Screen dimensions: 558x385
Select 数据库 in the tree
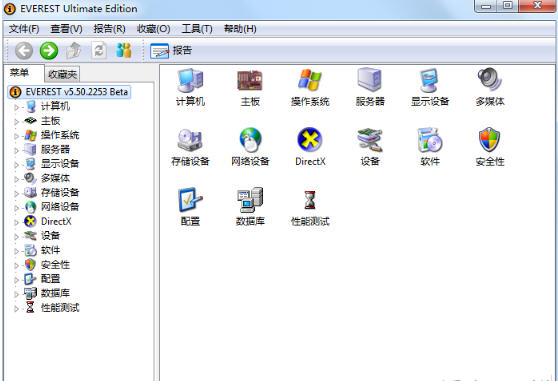[x=55, y=293]
